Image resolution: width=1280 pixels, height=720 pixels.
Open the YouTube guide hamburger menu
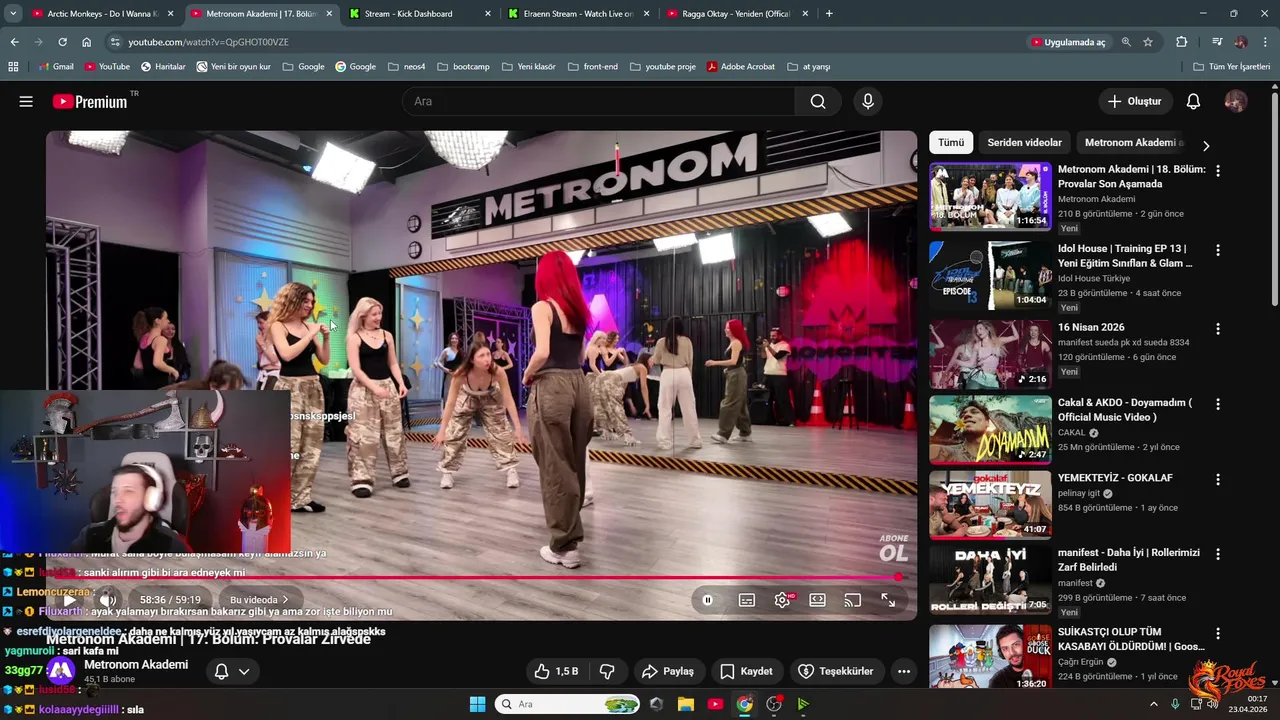26,101
